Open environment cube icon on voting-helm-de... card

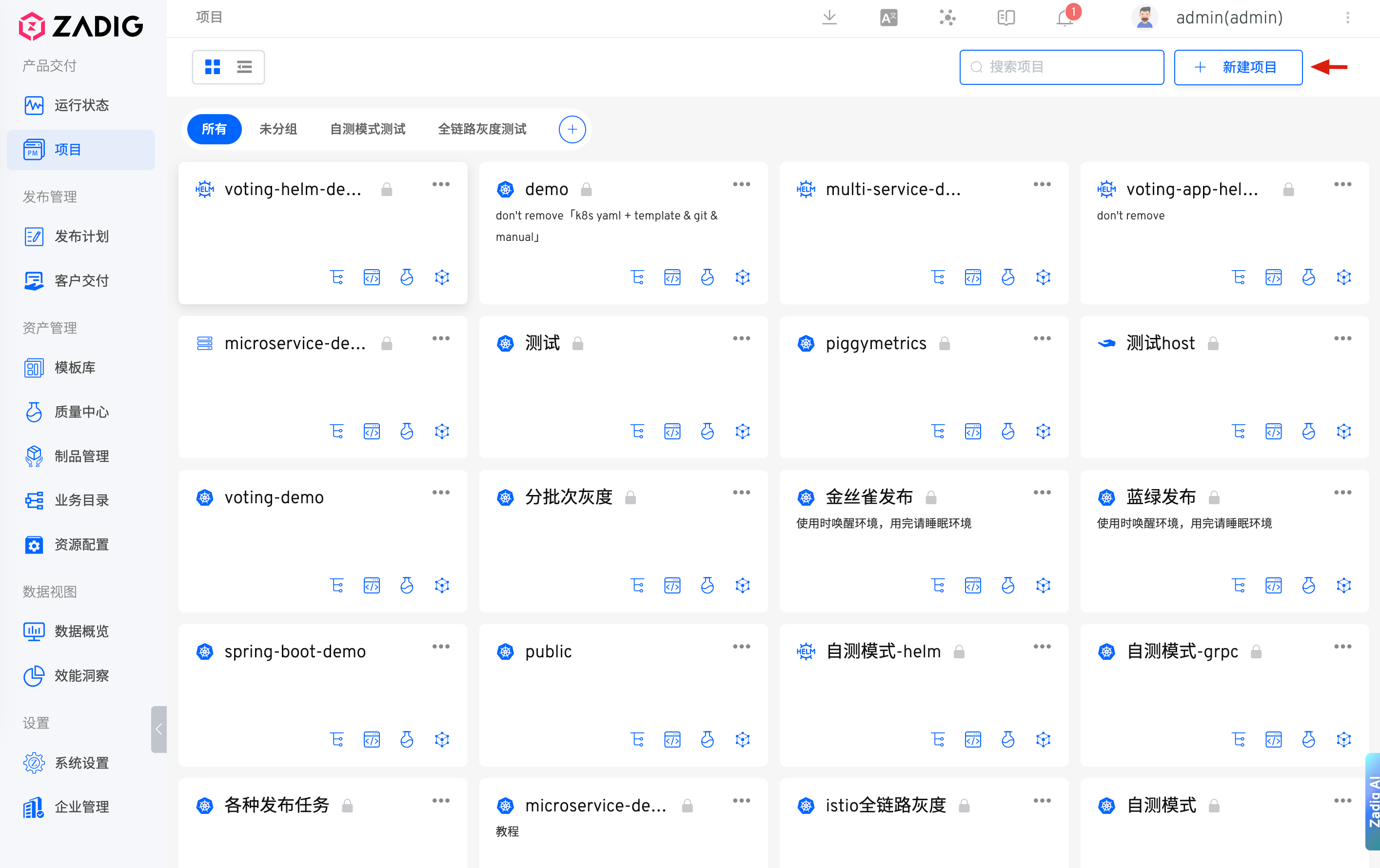click(x=442, y=277)
